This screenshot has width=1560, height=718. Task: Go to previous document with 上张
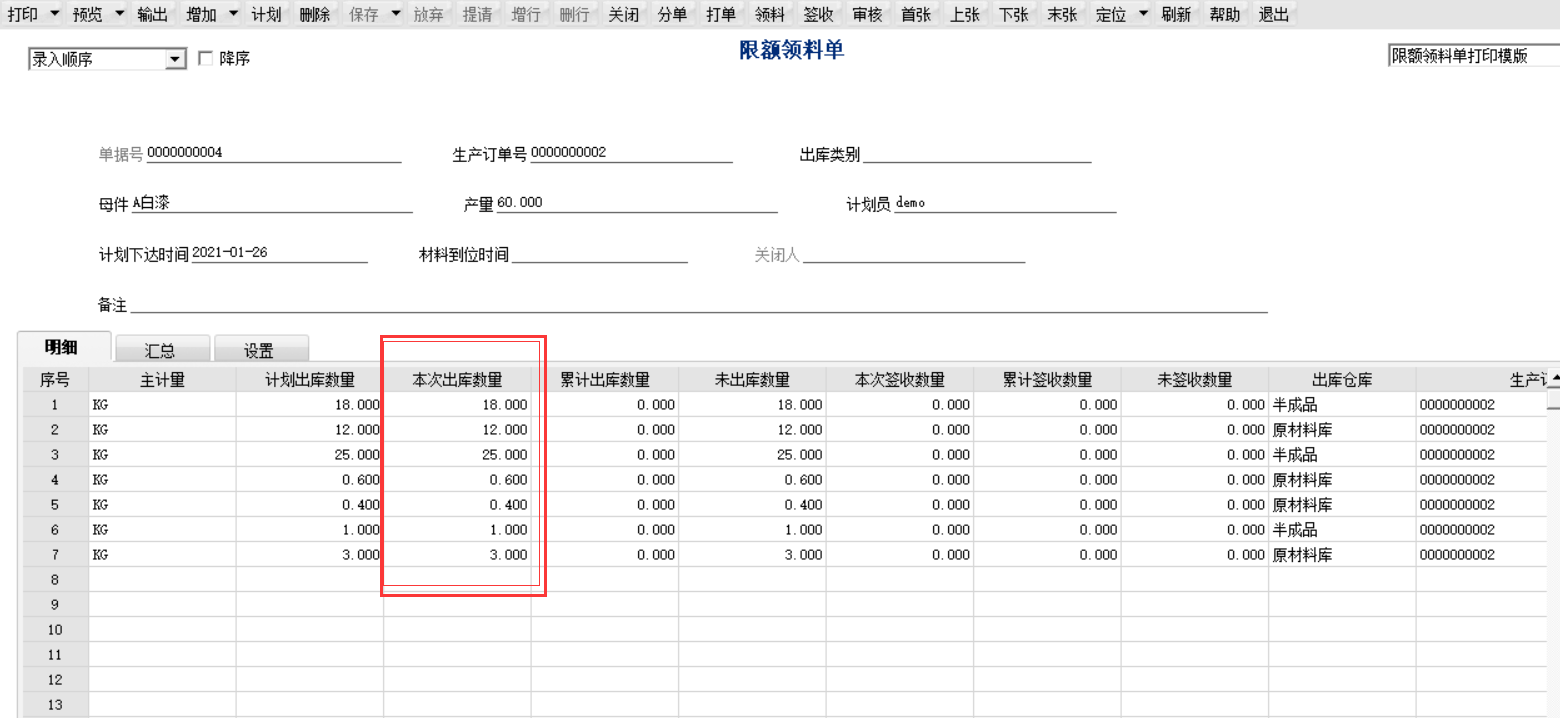[x=965, y=15]
